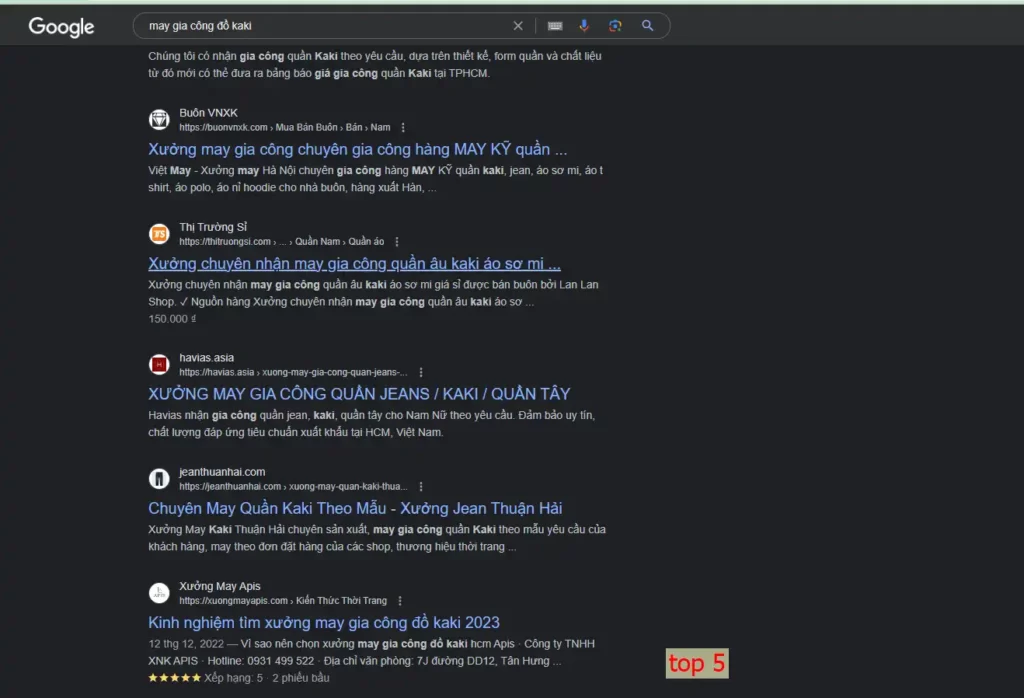Open 'Kinh nghiệm tìm xưởng may gia công đồ kaki 2023' result

tap(324, 623)
